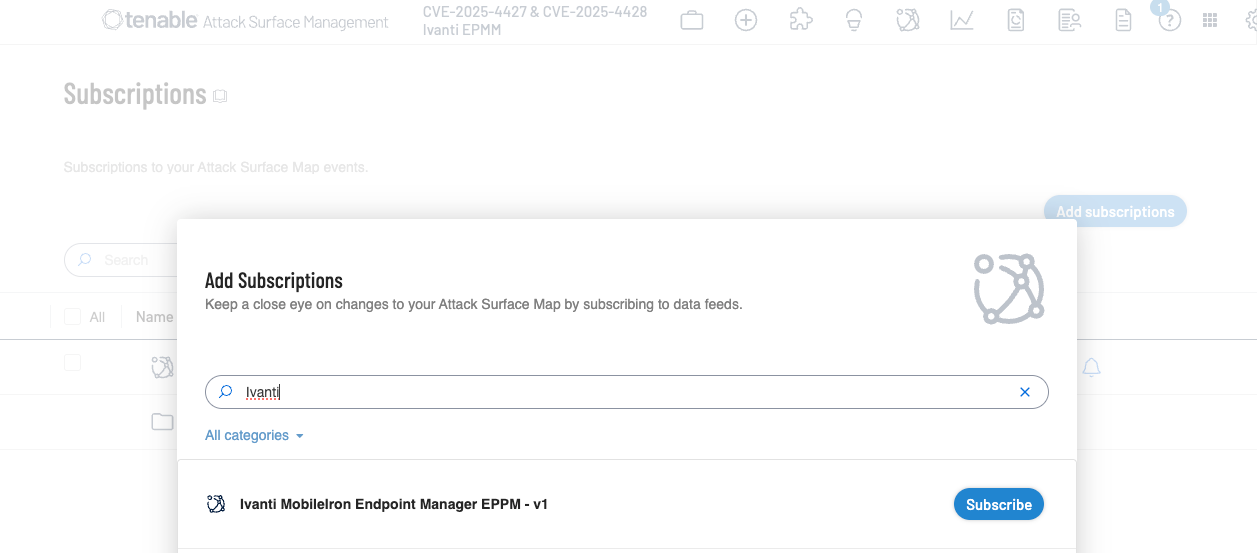This screenshot has height=553, width=1257.
Task: Open the user log document icon
Action: click(x=1070, y=20)
